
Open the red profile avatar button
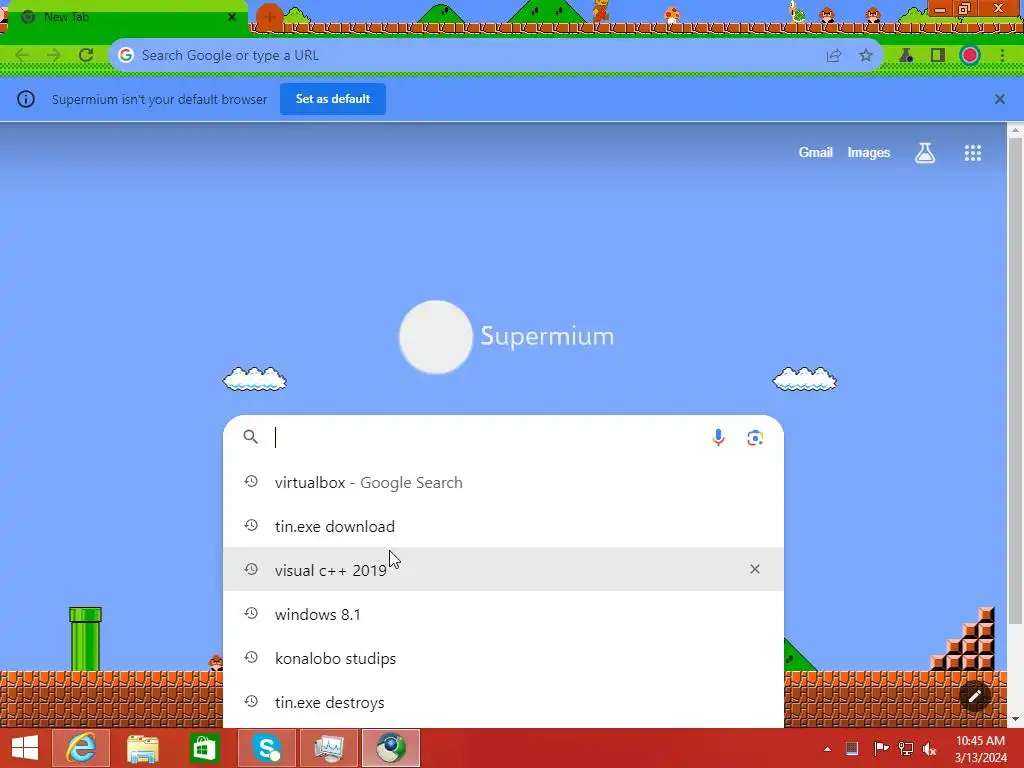pyautogui.click(x=970, y=56)
